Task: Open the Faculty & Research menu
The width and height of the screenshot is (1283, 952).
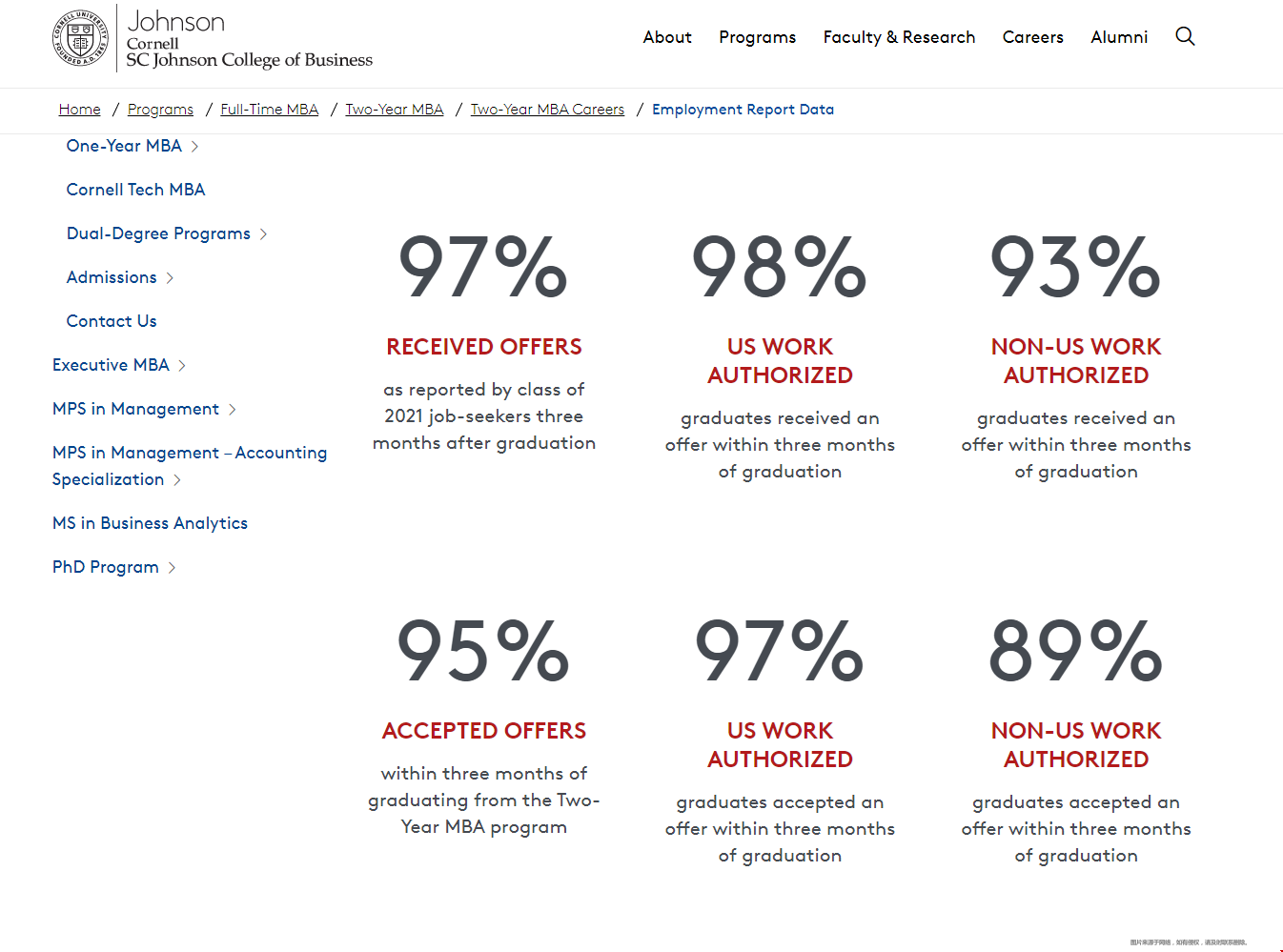Action: point(899,37)
